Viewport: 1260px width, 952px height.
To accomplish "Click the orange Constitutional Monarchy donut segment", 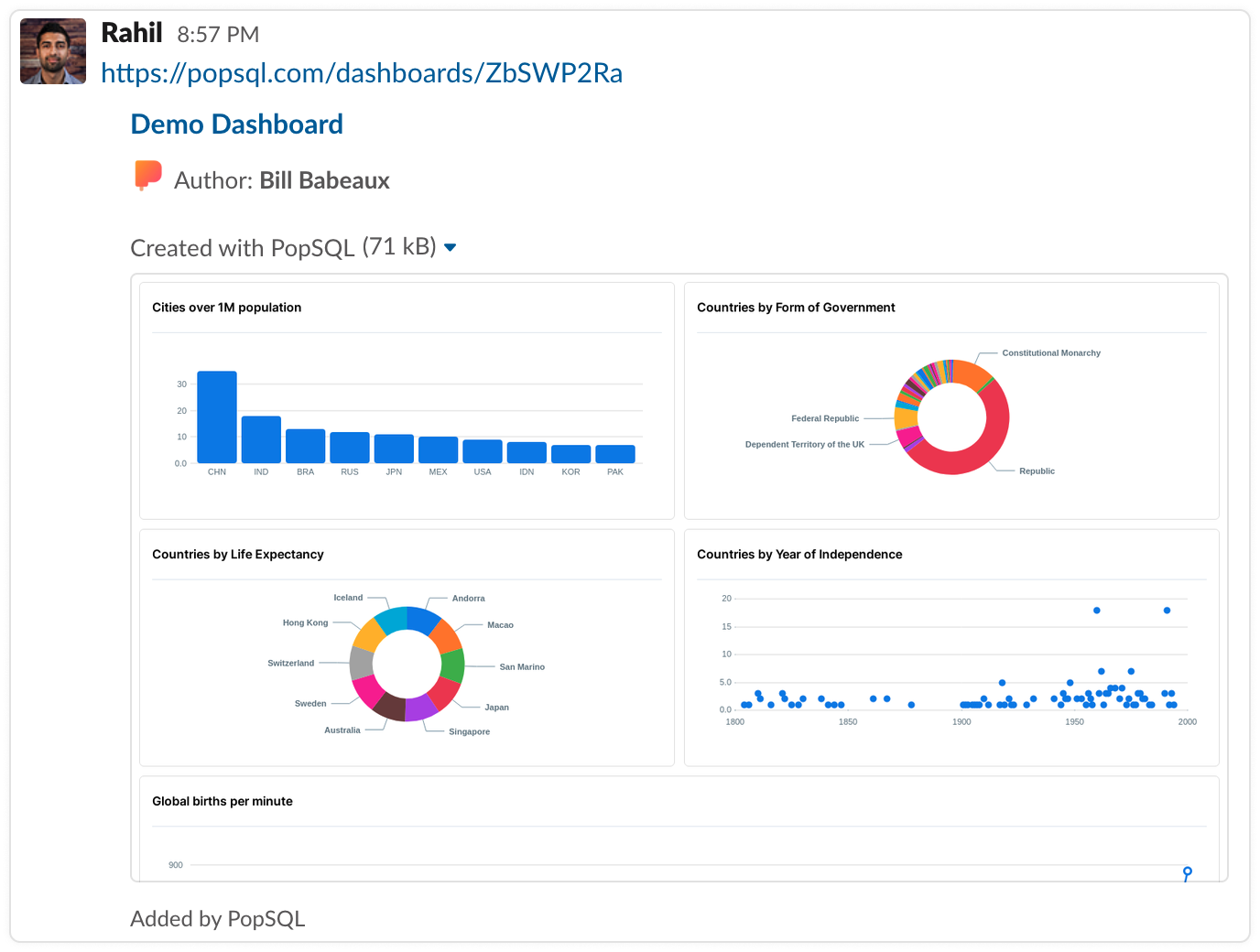I will pos(970,372).
